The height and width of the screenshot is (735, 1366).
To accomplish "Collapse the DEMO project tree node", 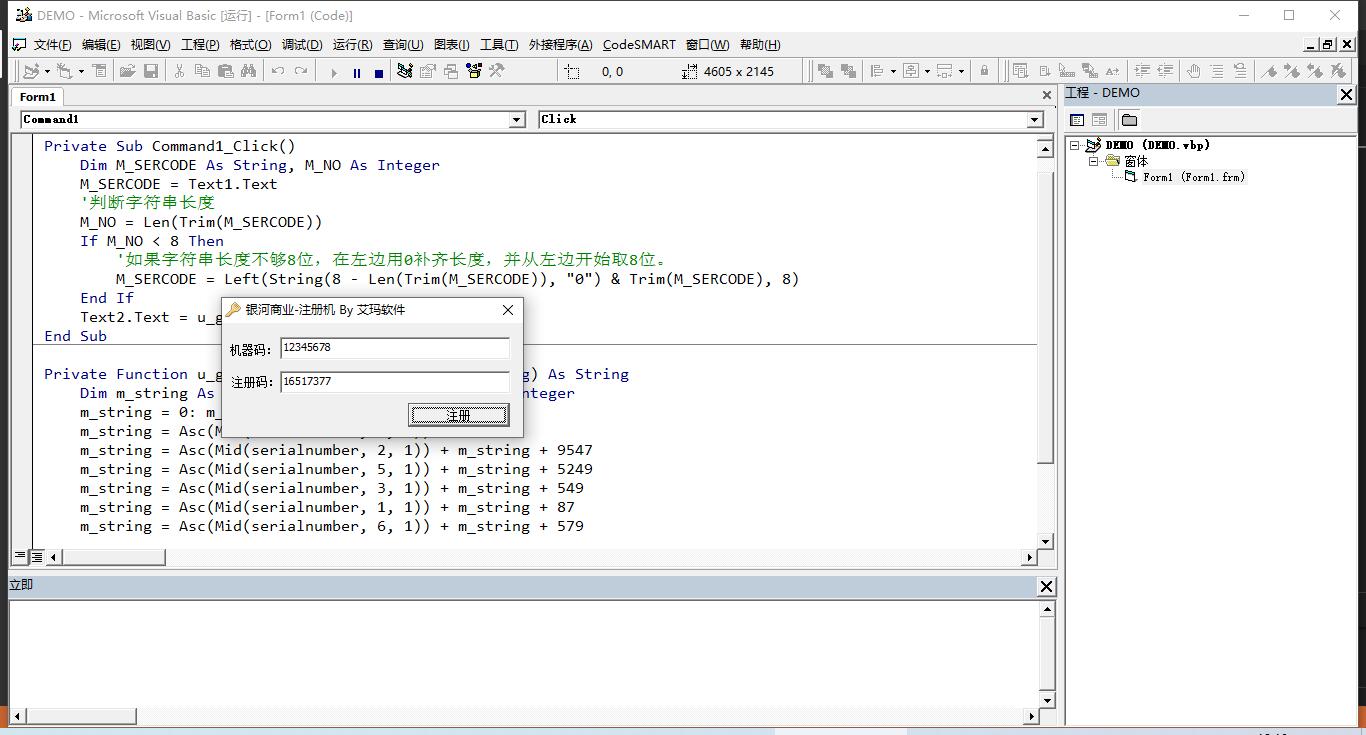I will pyautogui.click(x=1074, y=144).
